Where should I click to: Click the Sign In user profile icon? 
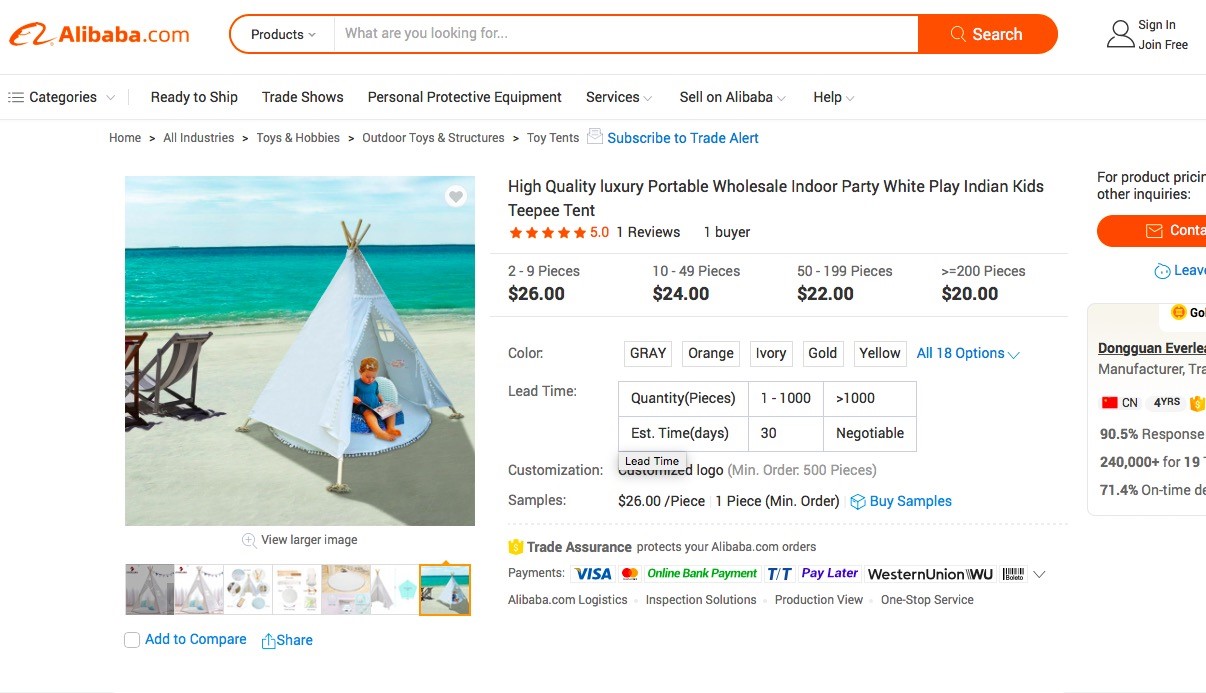[x=1120, y=34]
